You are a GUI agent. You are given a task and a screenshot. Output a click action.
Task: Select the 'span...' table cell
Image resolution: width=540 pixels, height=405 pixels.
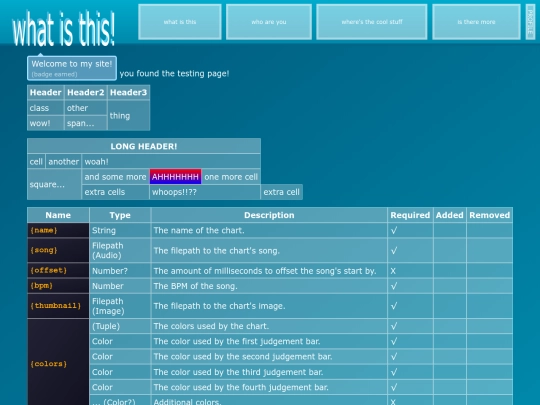pos(85,123)
